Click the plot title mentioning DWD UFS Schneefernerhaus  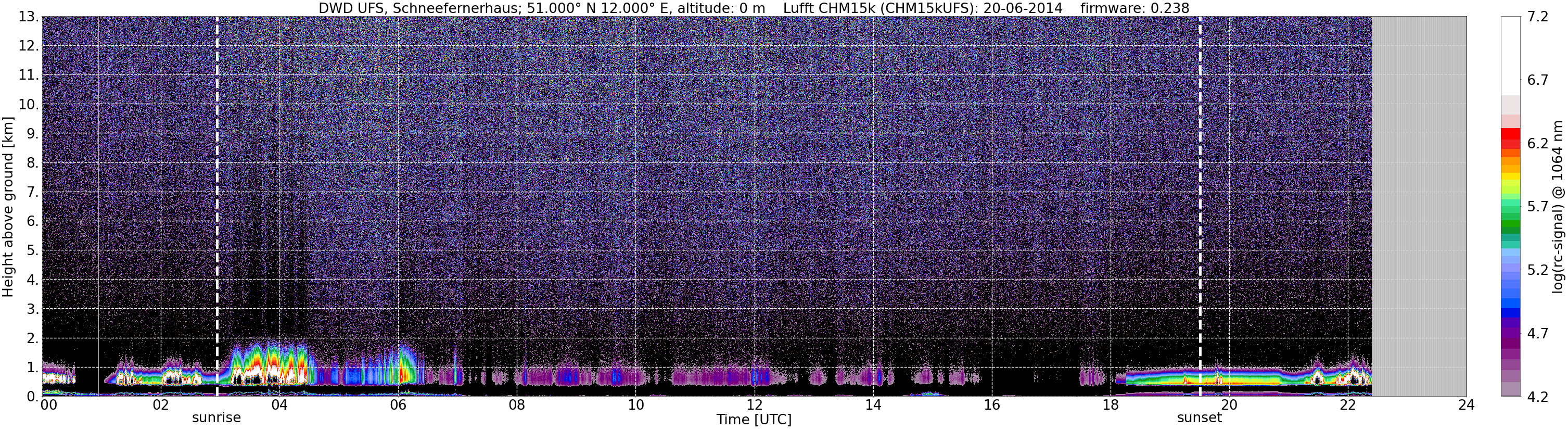(754, 8)
